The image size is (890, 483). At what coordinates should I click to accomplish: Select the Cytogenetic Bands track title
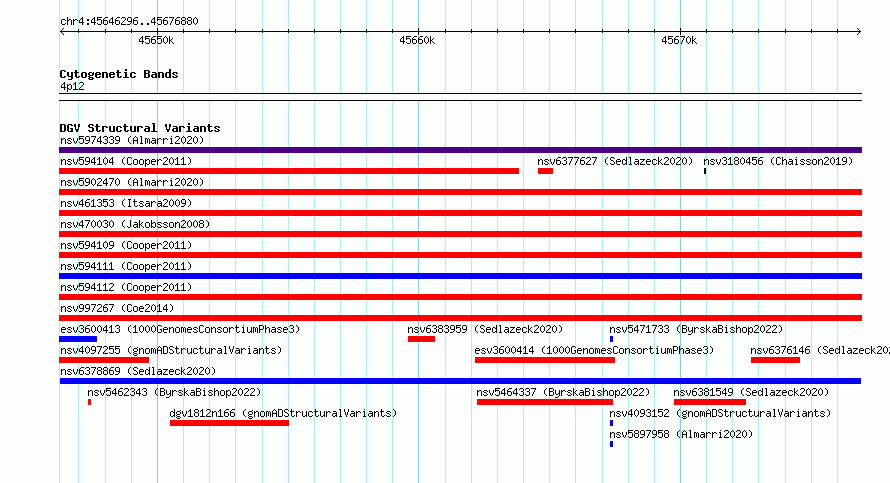(119, 74)
